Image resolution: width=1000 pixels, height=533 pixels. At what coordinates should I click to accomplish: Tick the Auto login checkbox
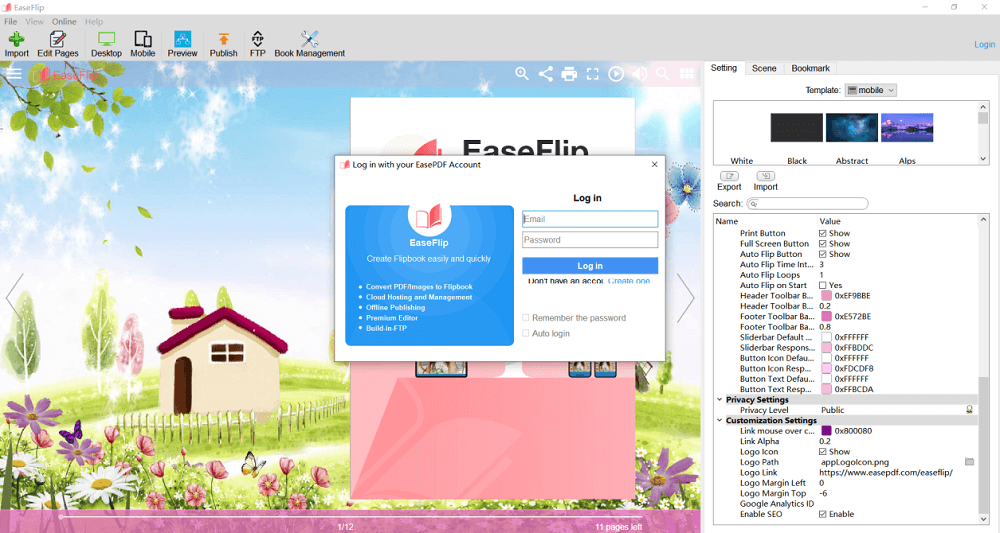[526, 333]
